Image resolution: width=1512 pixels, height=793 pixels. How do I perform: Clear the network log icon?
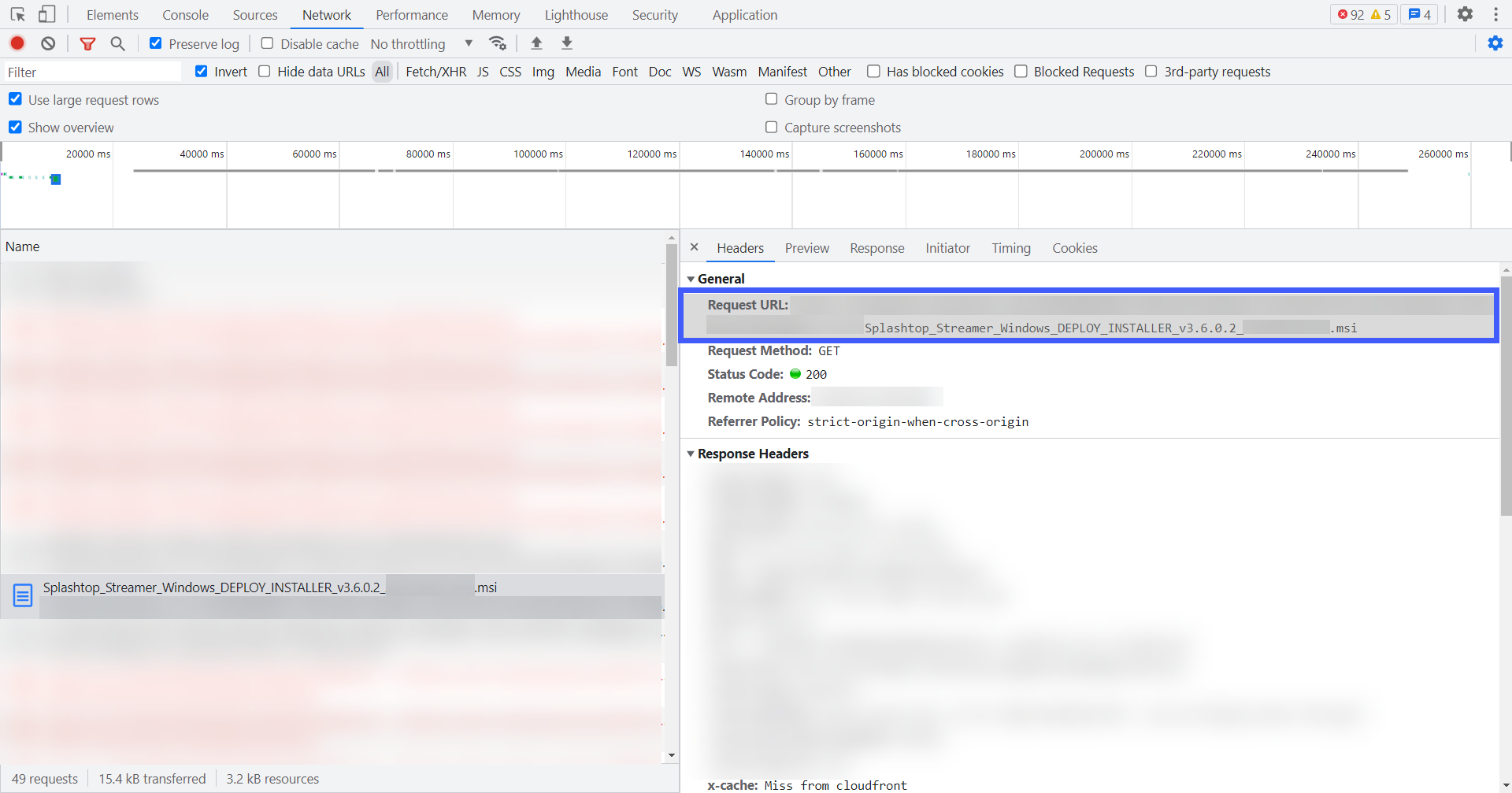pyautogui.click(x=48, y=43)
